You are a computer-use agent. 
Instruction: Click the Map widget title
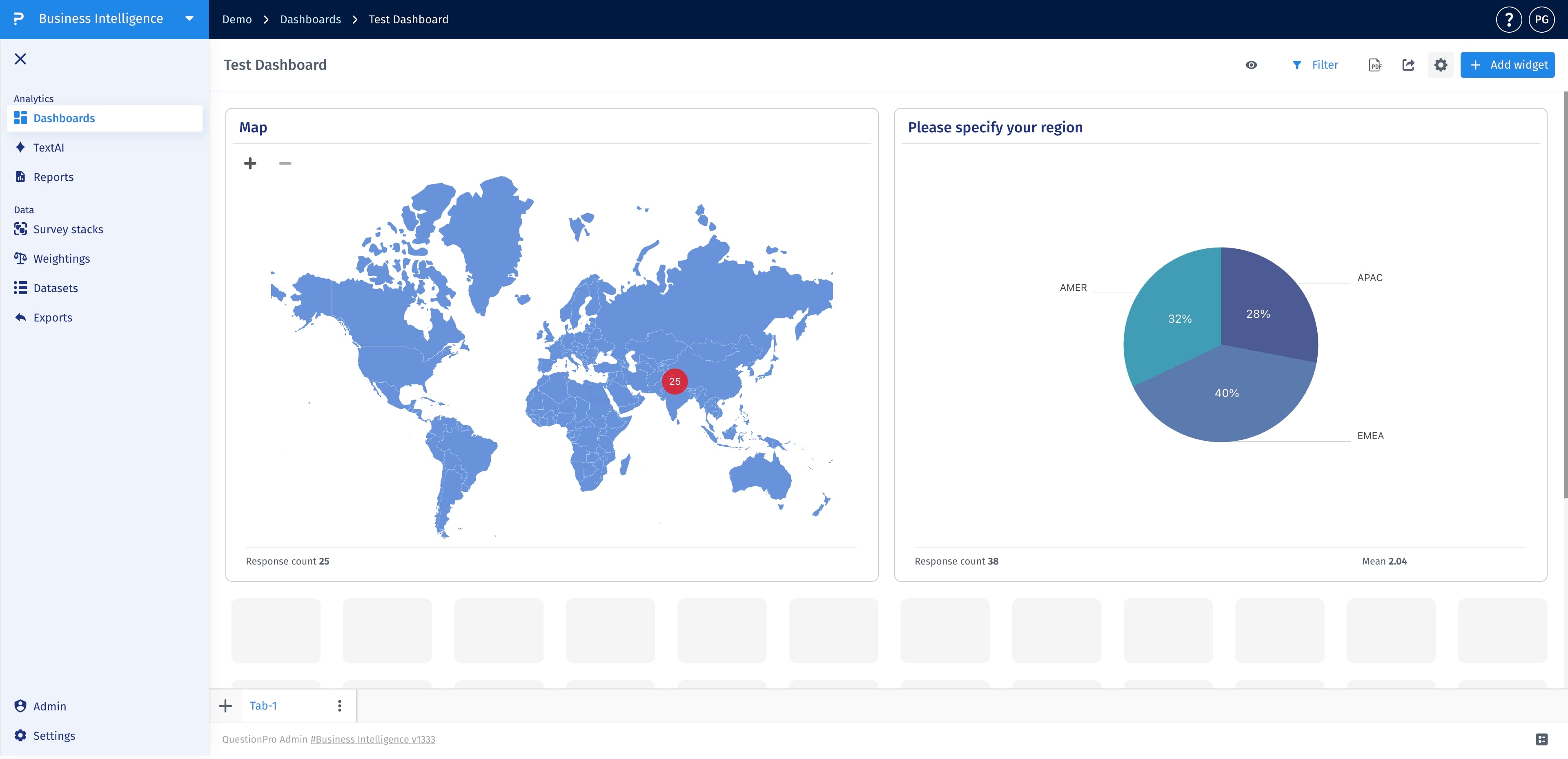253,127
